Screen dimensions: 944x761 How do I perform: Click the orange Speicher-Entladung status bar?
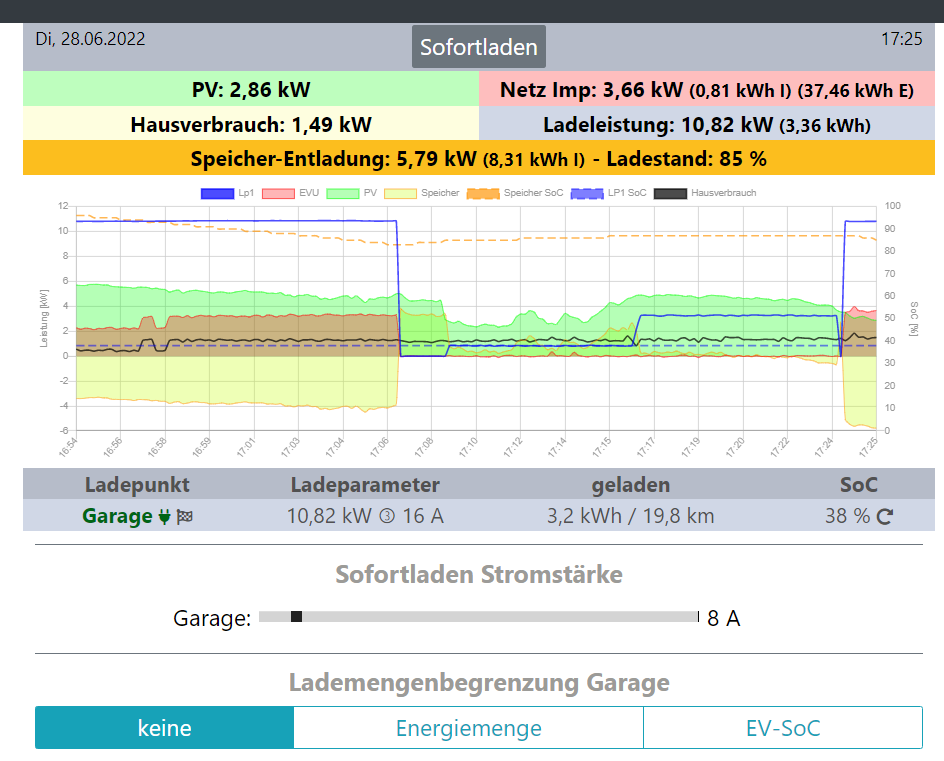[x=478, y=158]
